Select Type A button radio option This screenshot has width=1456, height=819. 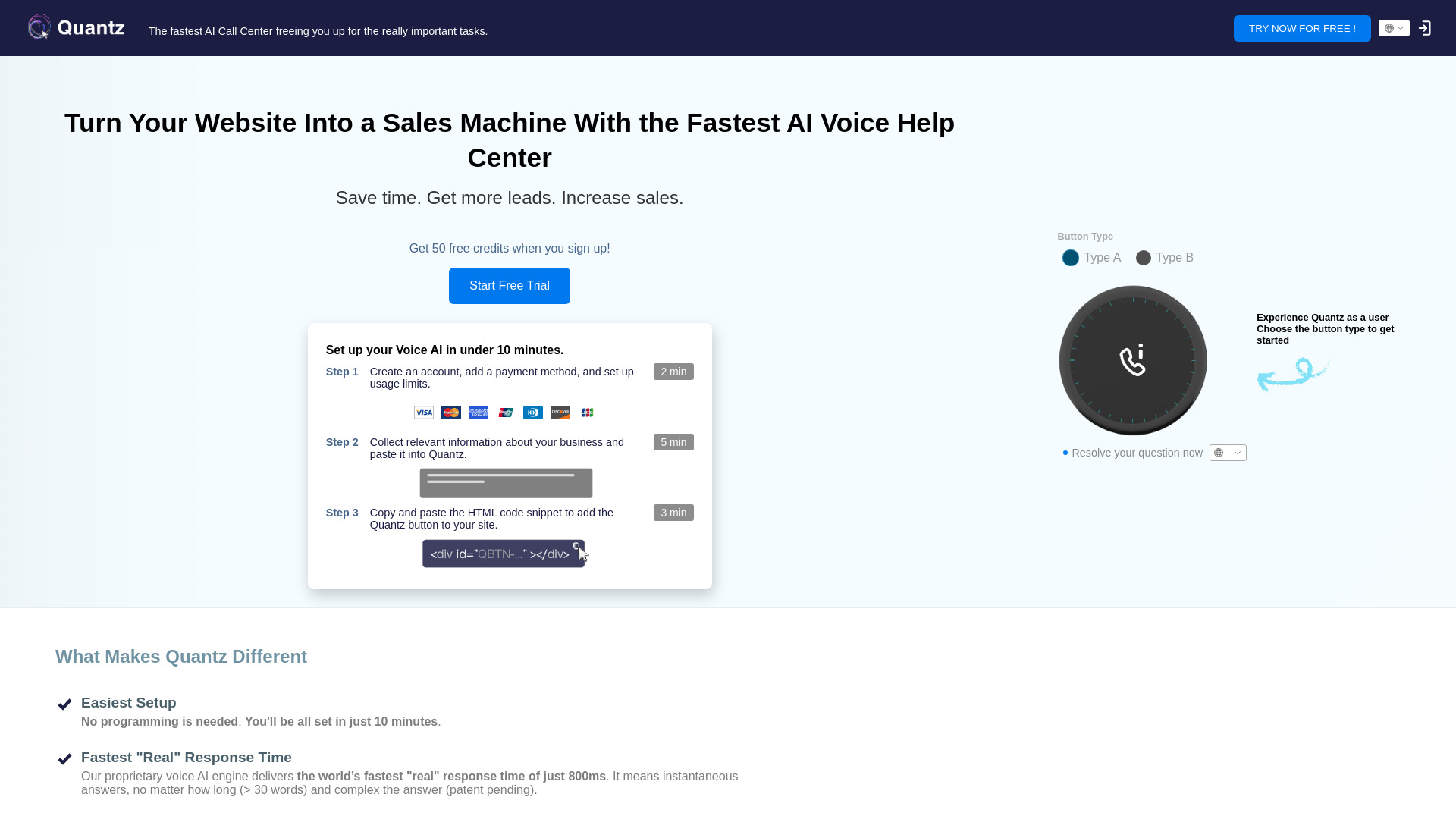pyautogui.click(x=1070, y=257)
